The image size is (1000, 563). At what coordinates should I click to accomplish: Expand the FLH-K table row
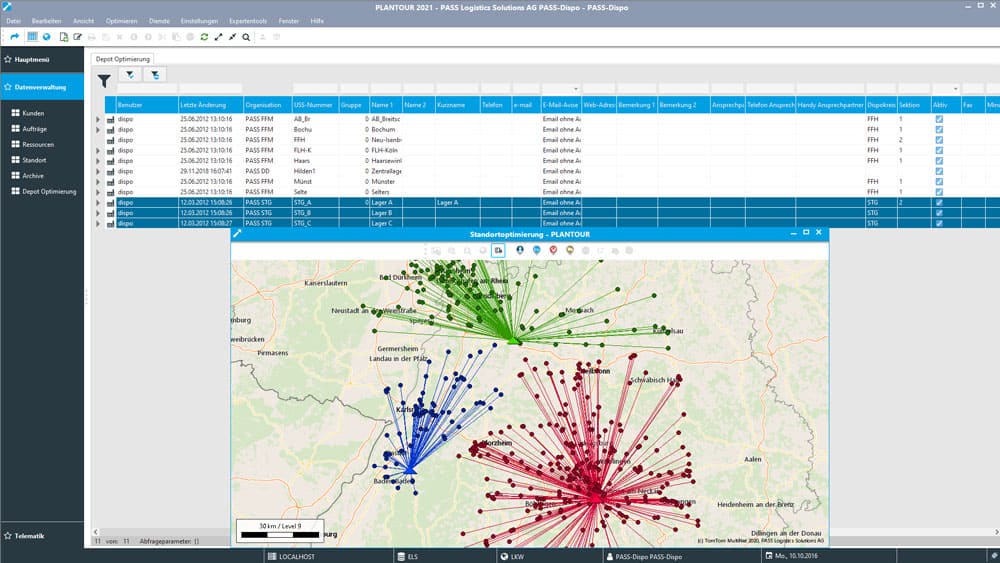(98, 150)
